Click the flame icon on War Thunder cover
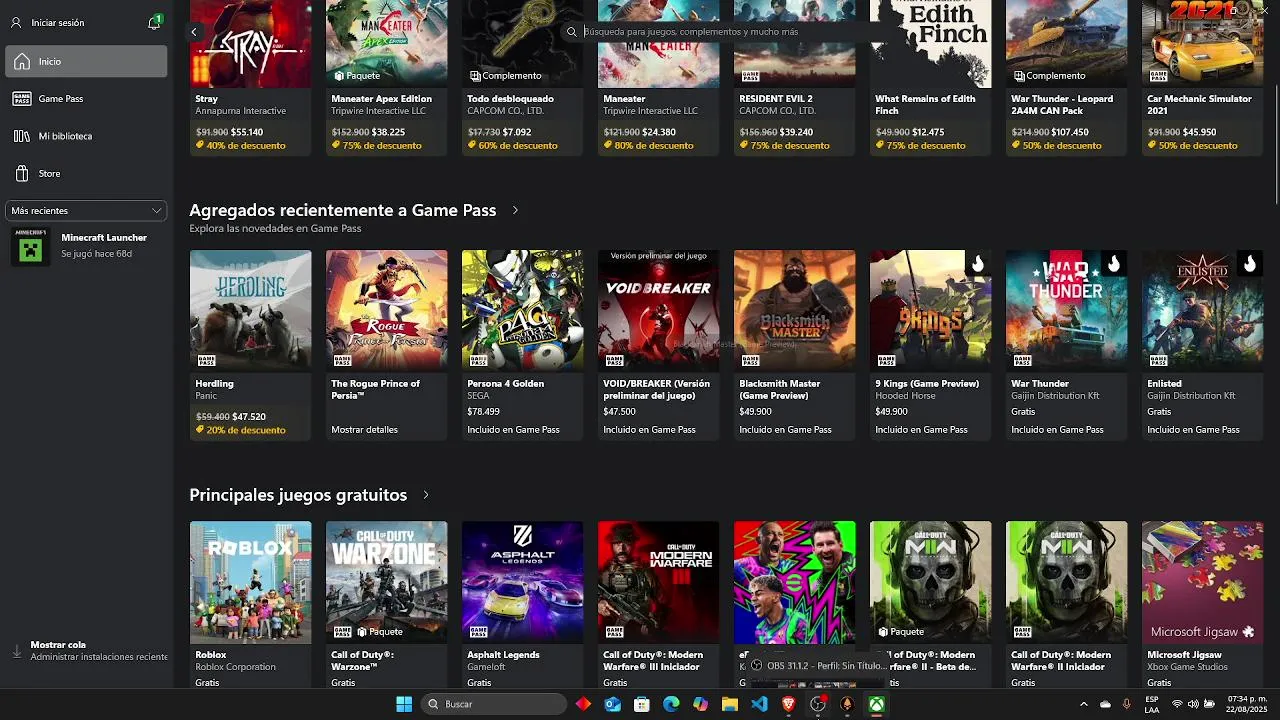The height and width of the screenshot is (720, 1280). pyautogui.click(x=1113, y=264)
